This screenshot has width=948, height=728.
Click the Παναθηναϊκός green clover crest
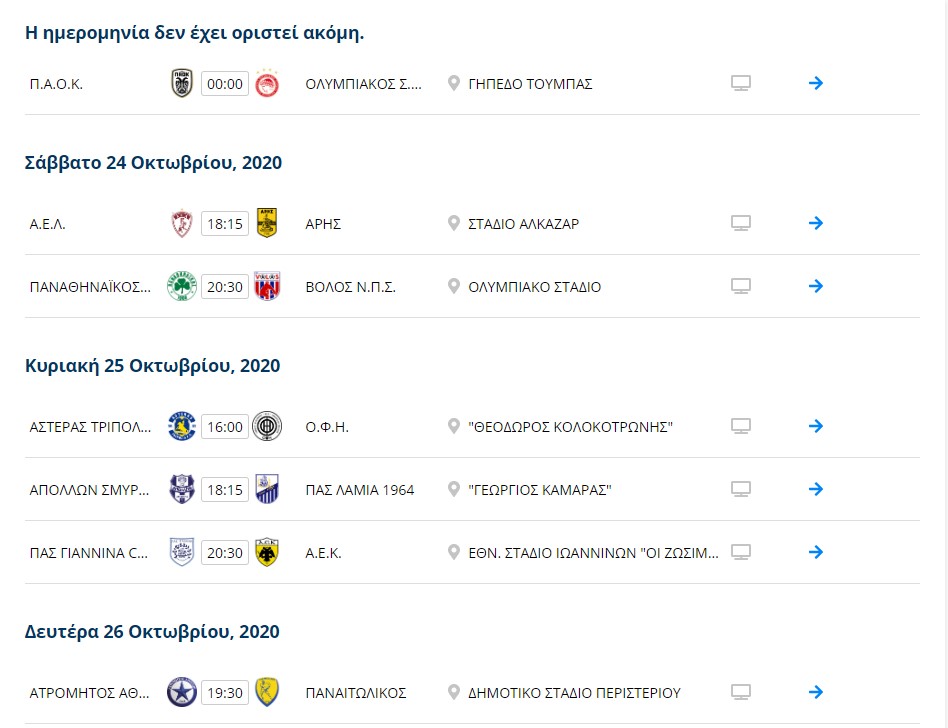point(182,286)
